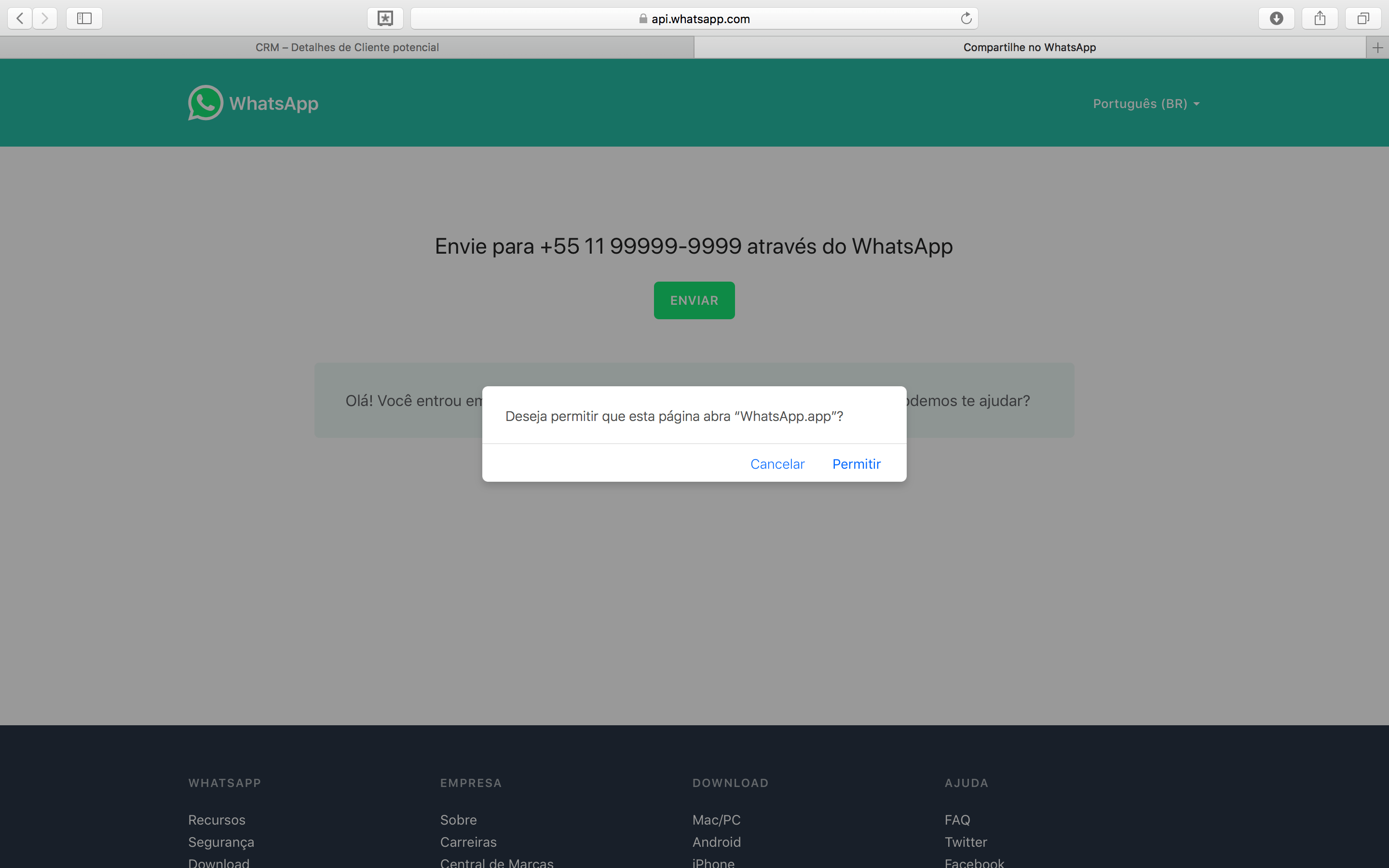1389x868 pixels.
Task: Open the downloads arrow icon
Action: pyautogui.click(x=1276, y=18)
